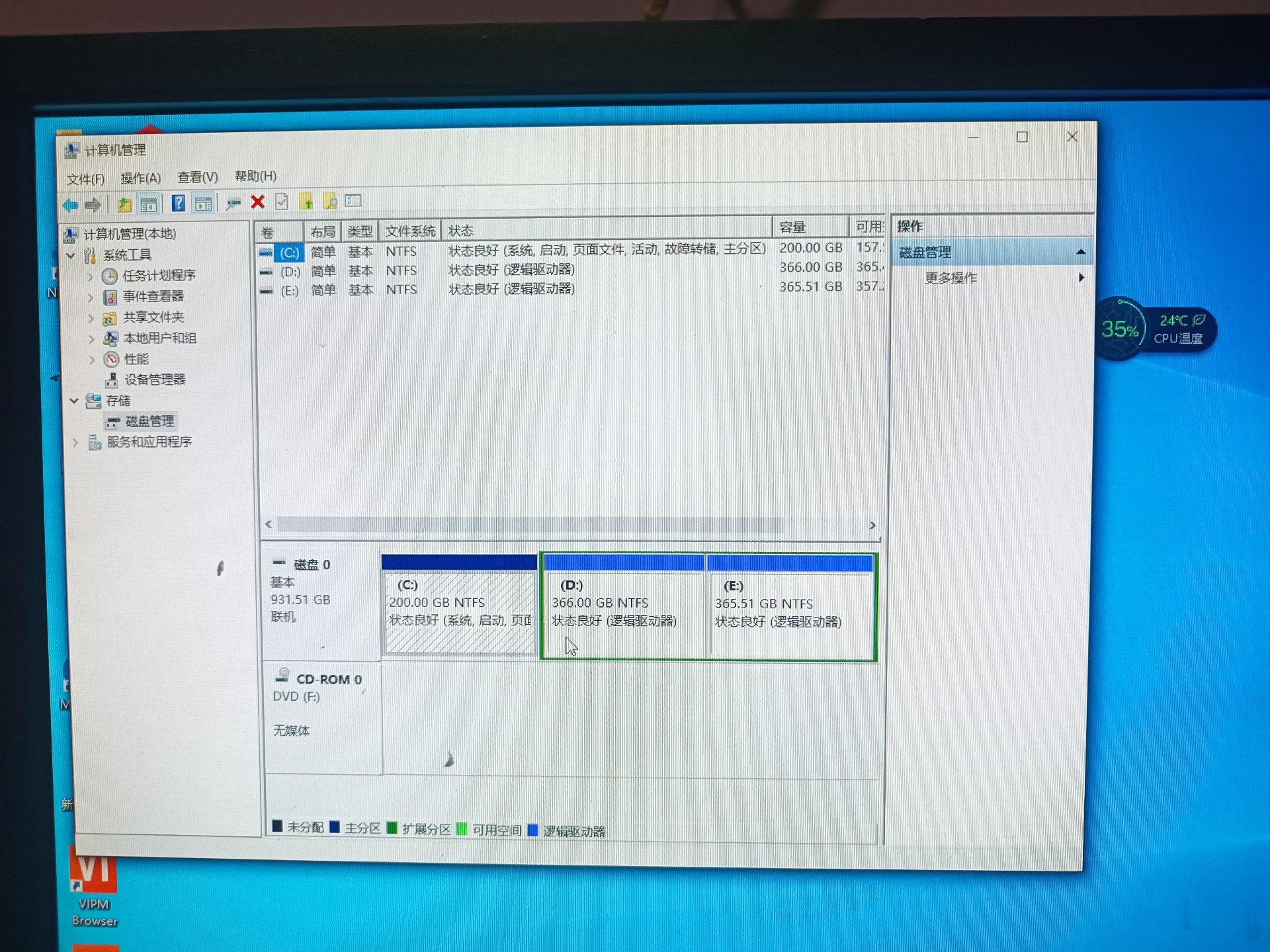
Task: Toggle the show/hide action pane icon
Action: (204, 203)
